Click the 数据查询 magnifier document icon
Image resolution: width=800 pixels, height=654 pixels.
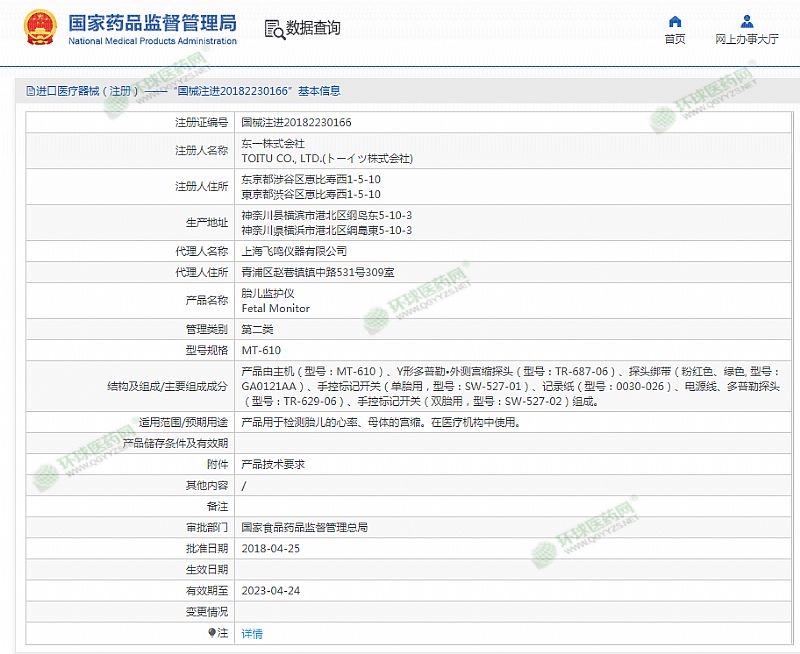click(x=274, y=28)
